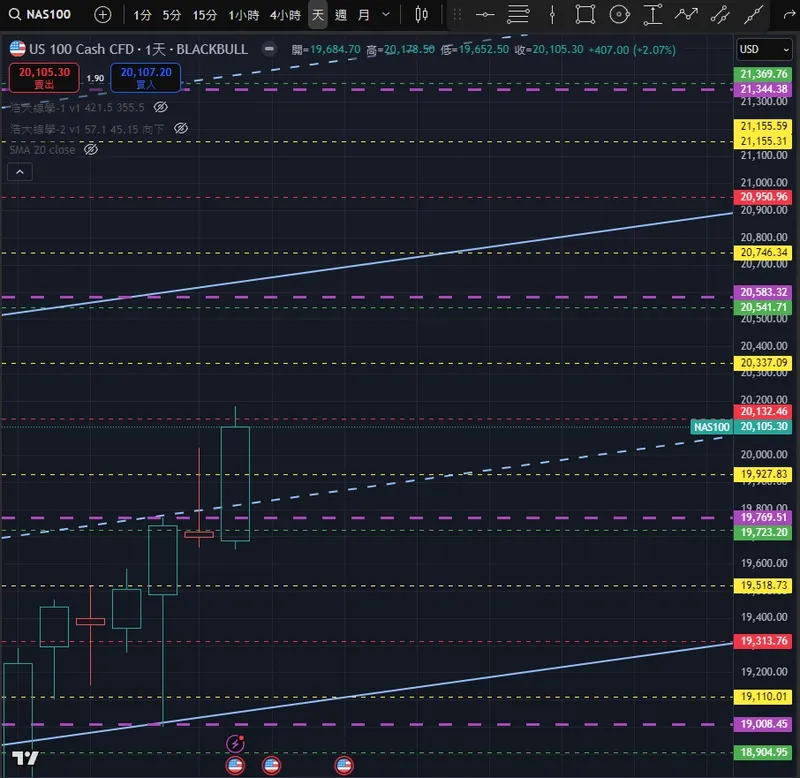Click the 20,950.96 red price label
Screen dimensions: 800x778
763,197
